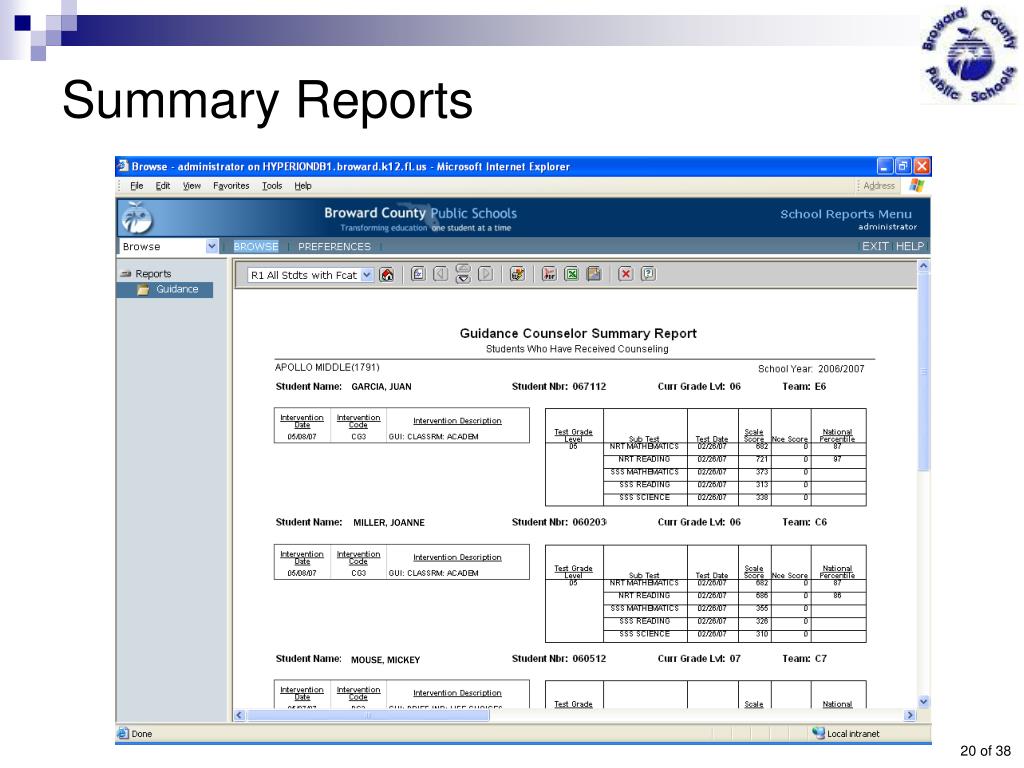
Task: Open the File menu
Action: click(x=136, y=186)
